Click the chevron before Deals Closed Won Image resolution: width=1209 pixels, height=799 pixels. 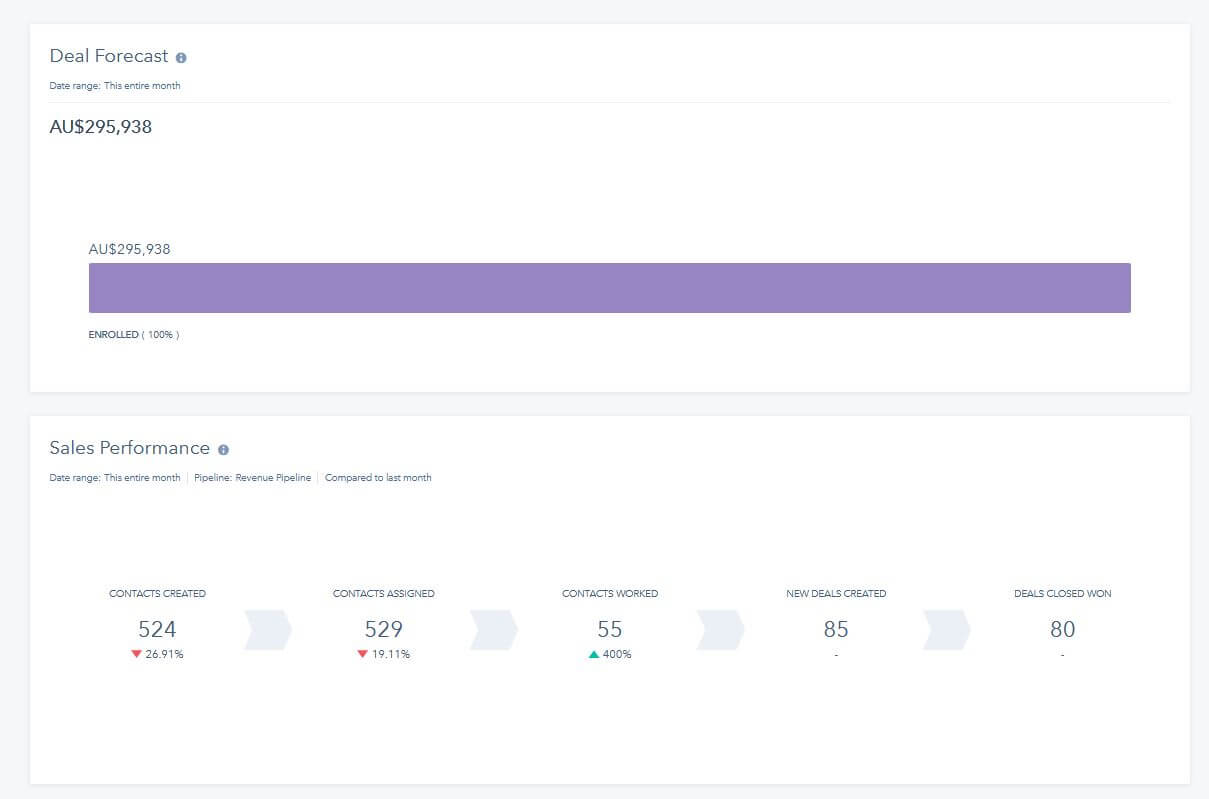946,630
